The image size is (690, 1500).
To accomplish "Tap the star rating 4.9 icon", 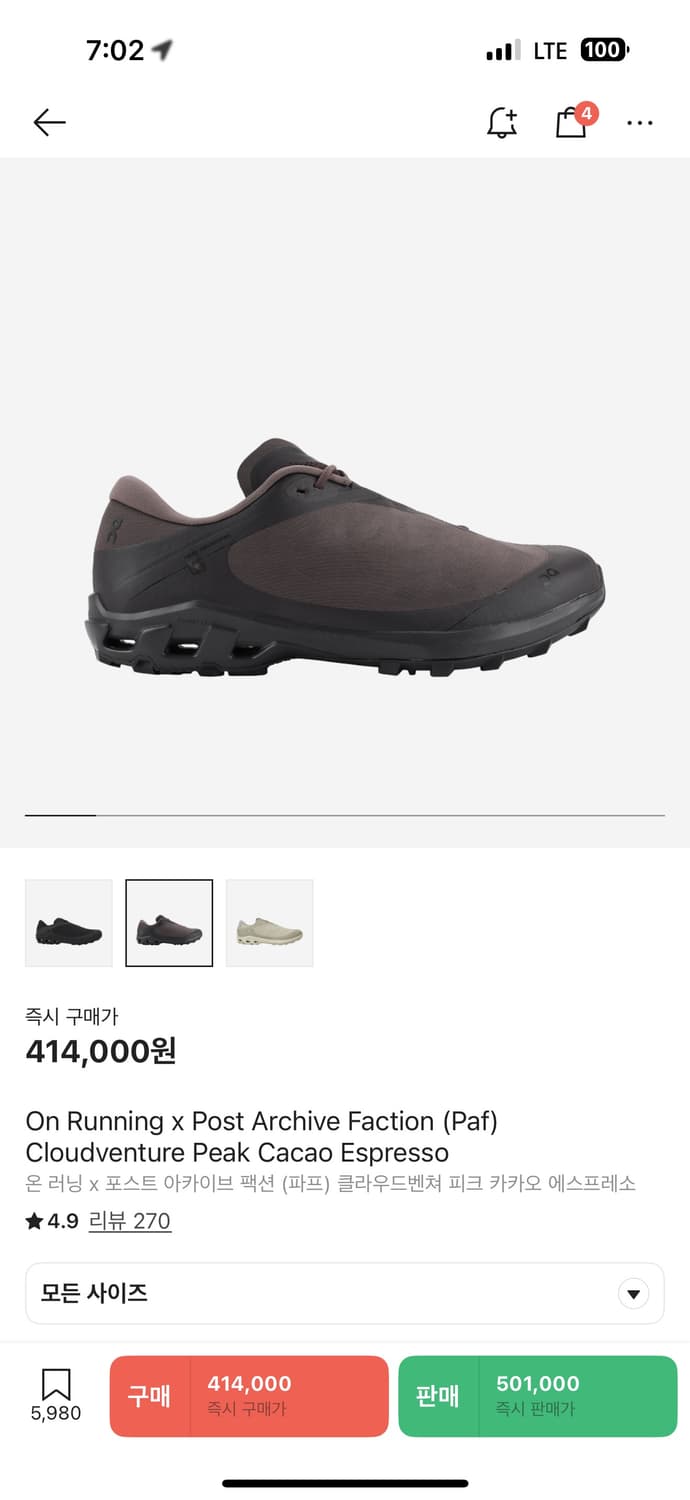I will coord(35,1221).
